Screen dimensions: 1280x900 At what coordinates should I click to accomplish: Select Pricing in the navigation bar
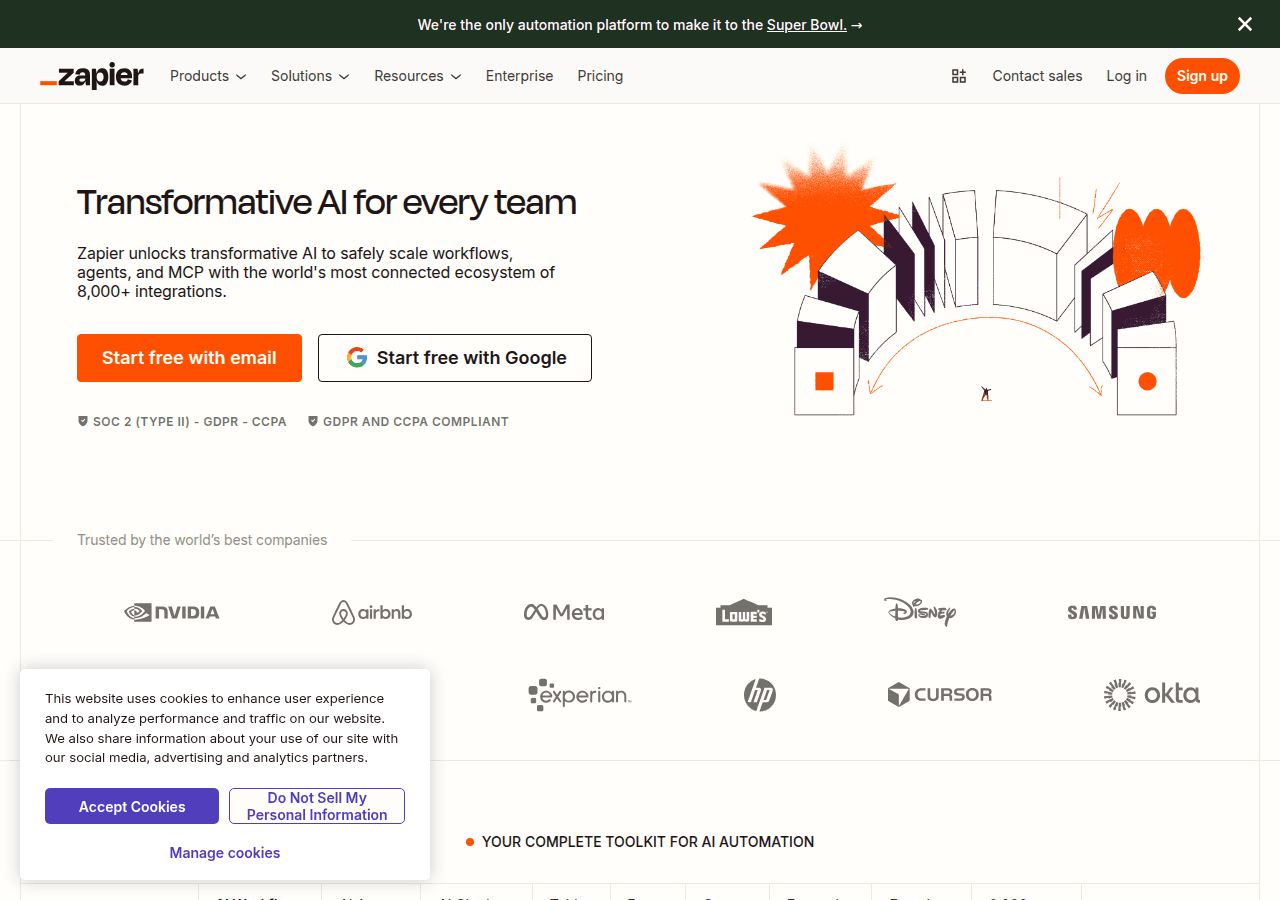[600, 75]
